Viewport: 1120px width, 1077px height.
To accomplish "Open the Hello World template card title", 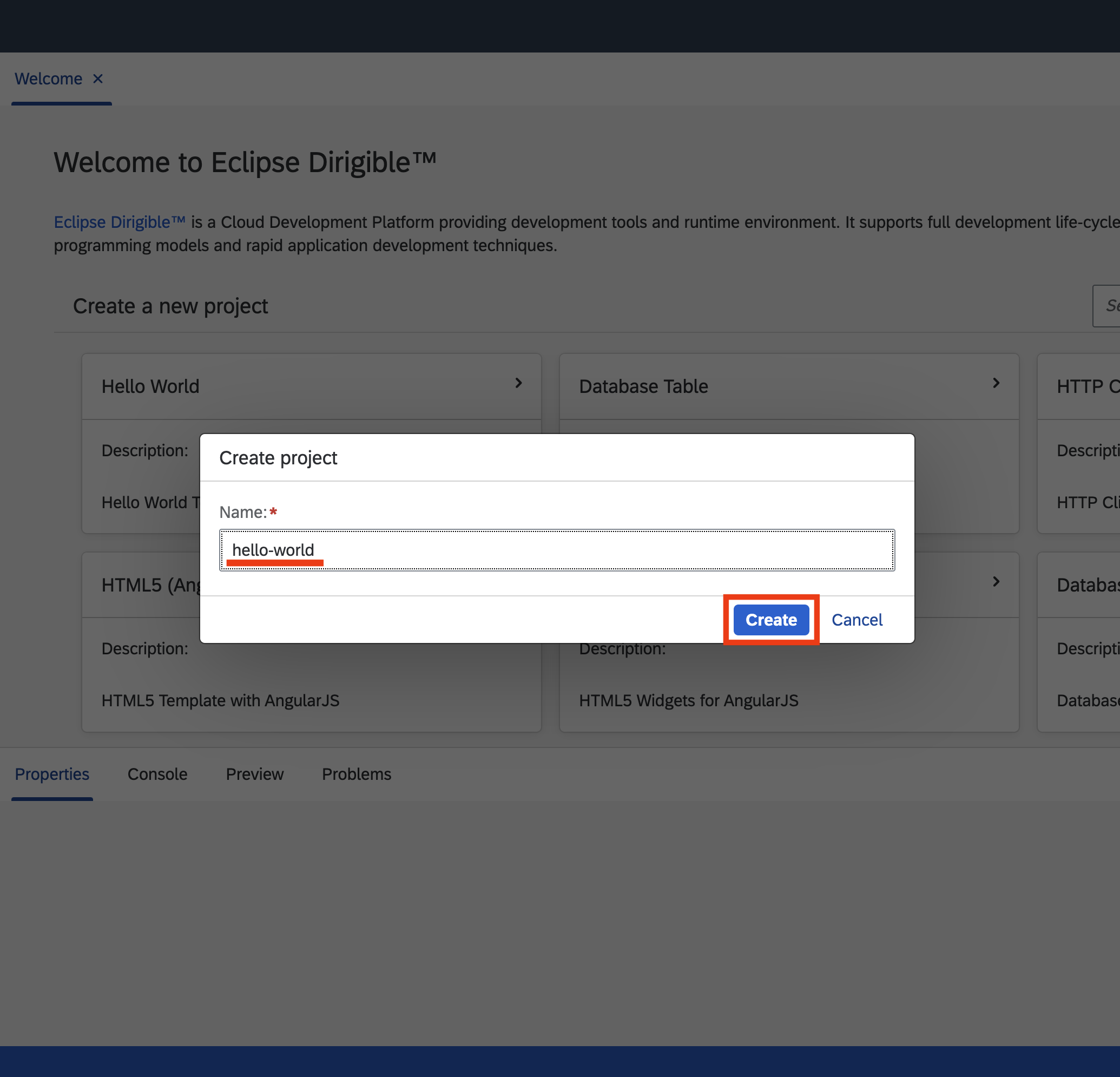I will tap(150, 386).
